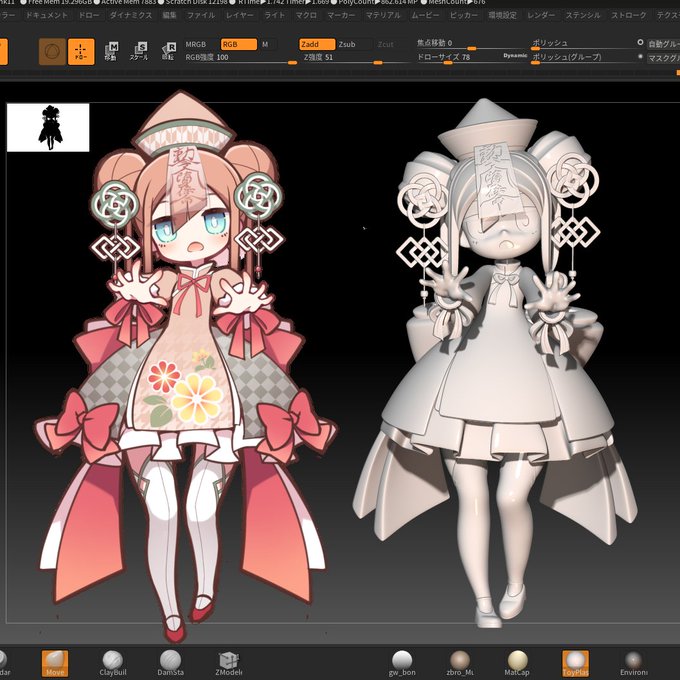Click the 自動グループ button
Viewport: 680px width, 680px height.
tap(664, 44)
